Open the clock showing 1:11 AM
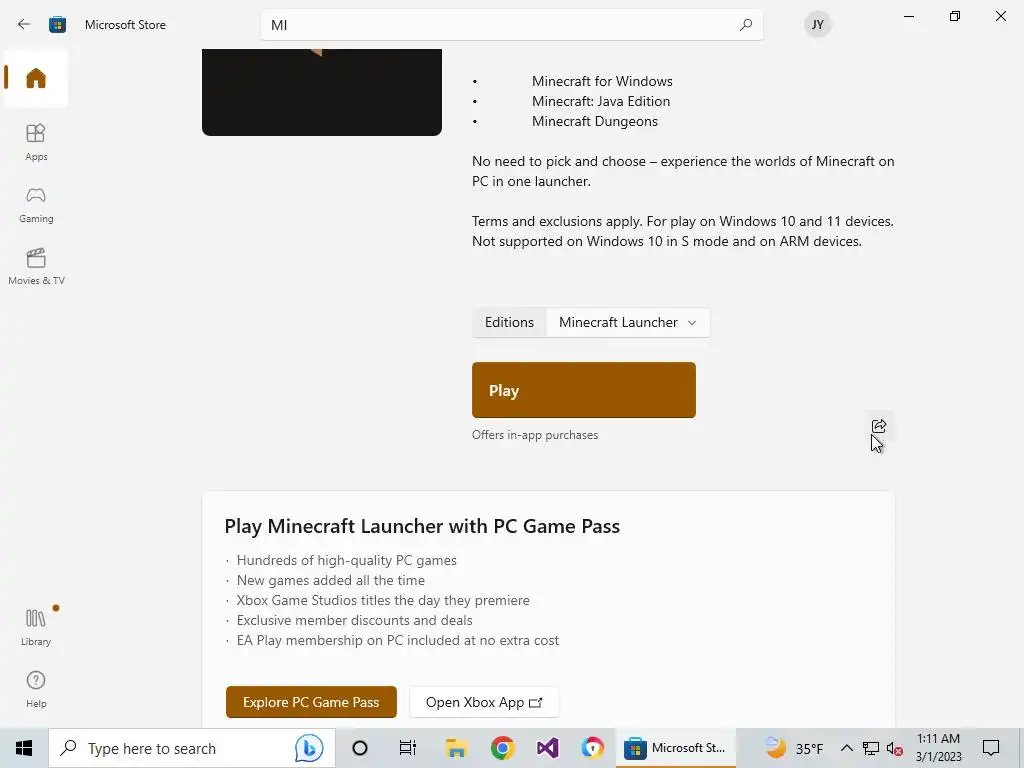1024x768 pixels. [x=938, y=748]
